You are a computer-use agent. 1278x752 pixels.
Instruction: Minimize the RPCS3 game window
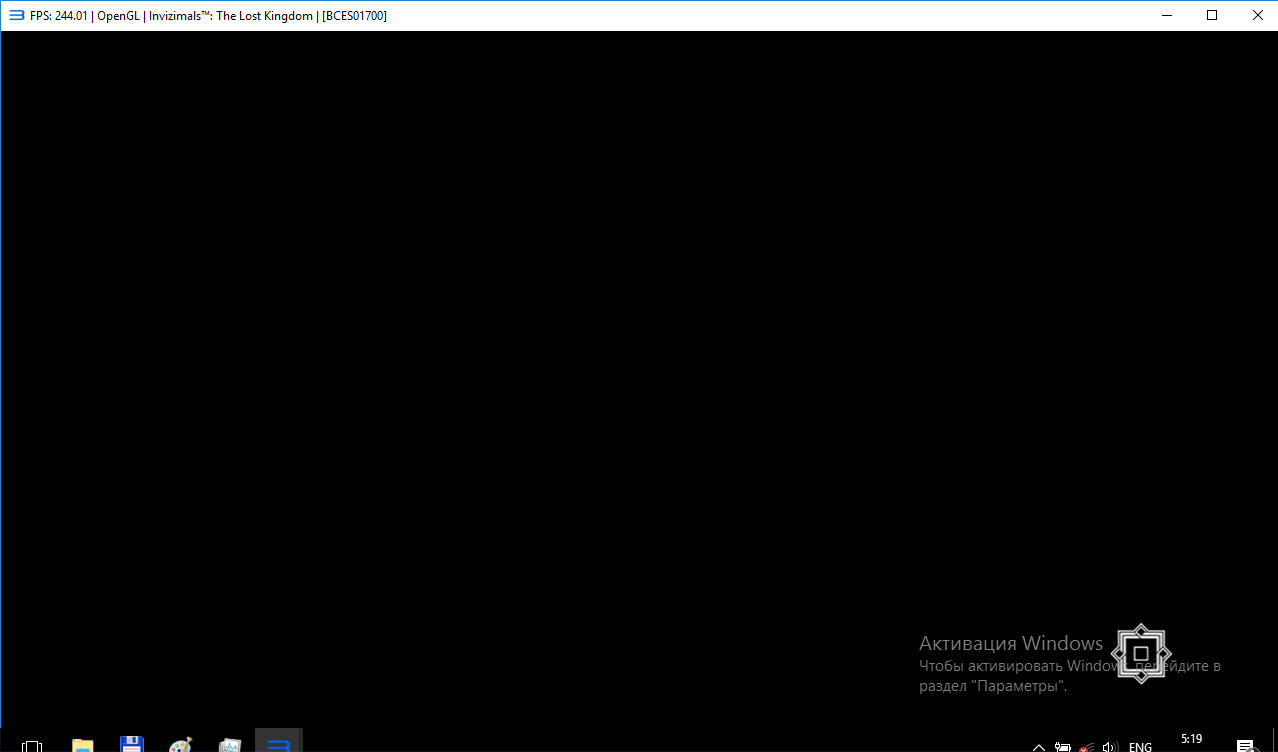tap(1166, 15)
